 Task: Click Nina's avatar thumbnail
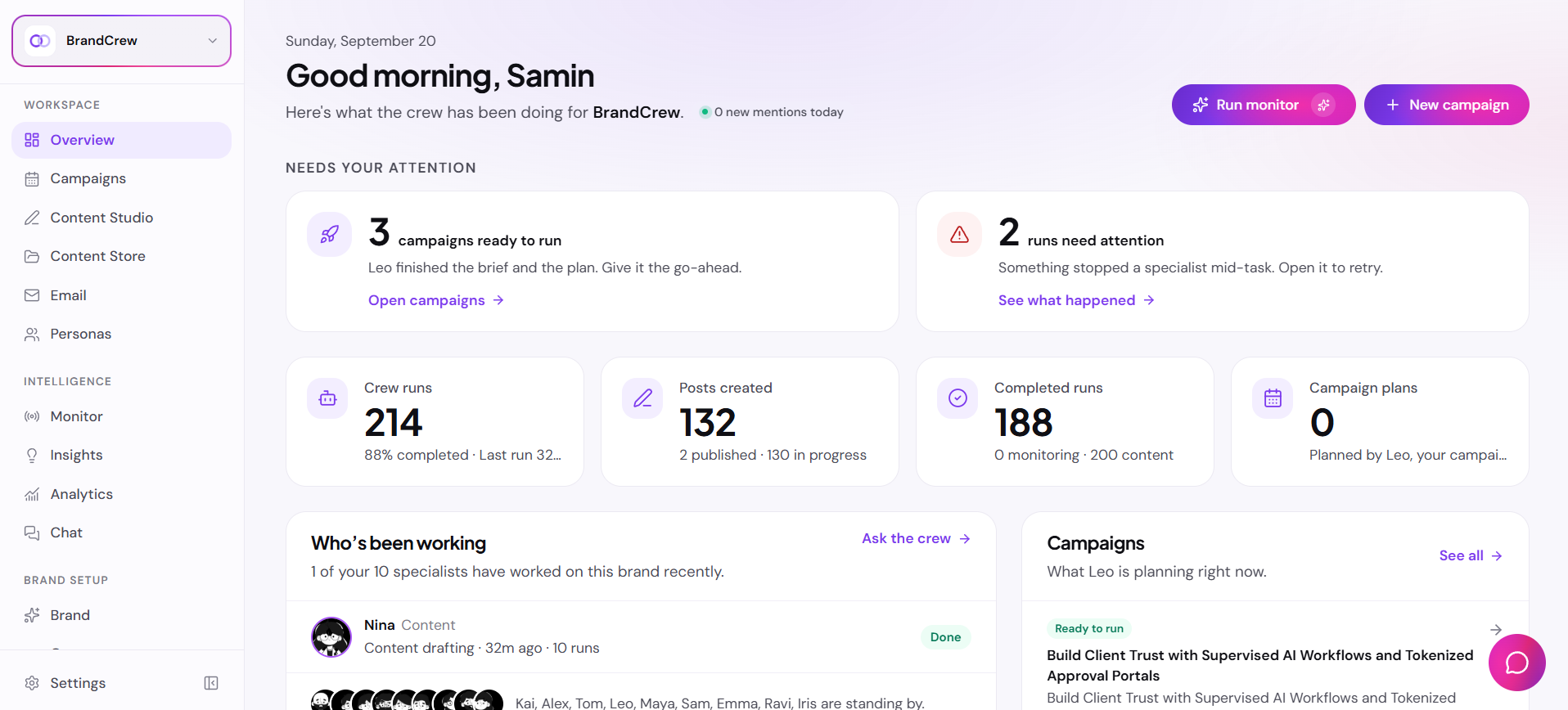pyautogui.click(x=331, y=637)
